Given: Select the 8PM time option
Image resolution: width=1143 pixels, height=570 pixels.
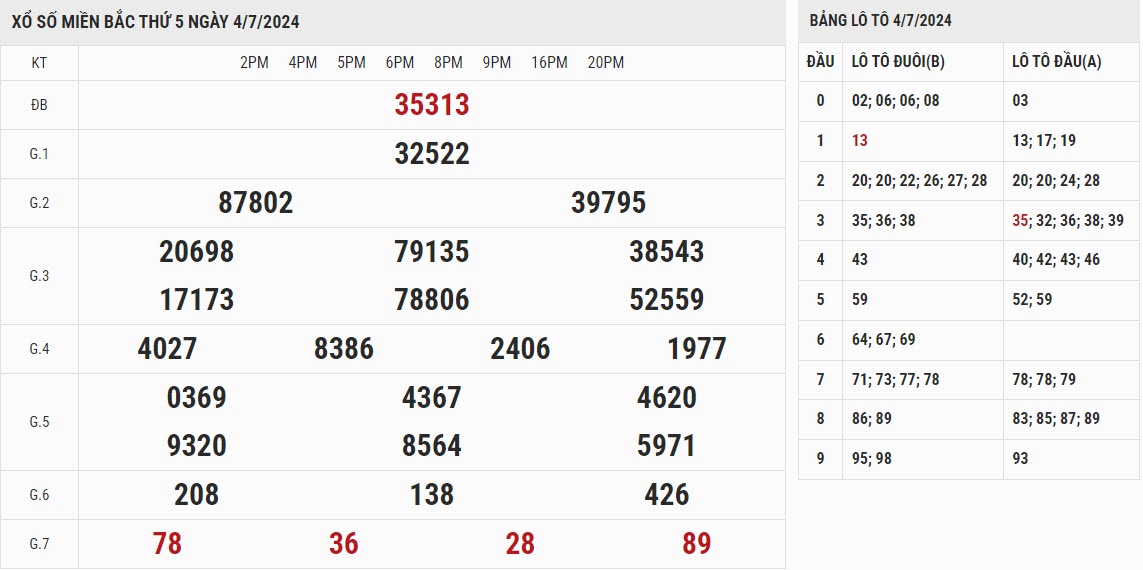Looking at the screenshot, I should [448, 63].
